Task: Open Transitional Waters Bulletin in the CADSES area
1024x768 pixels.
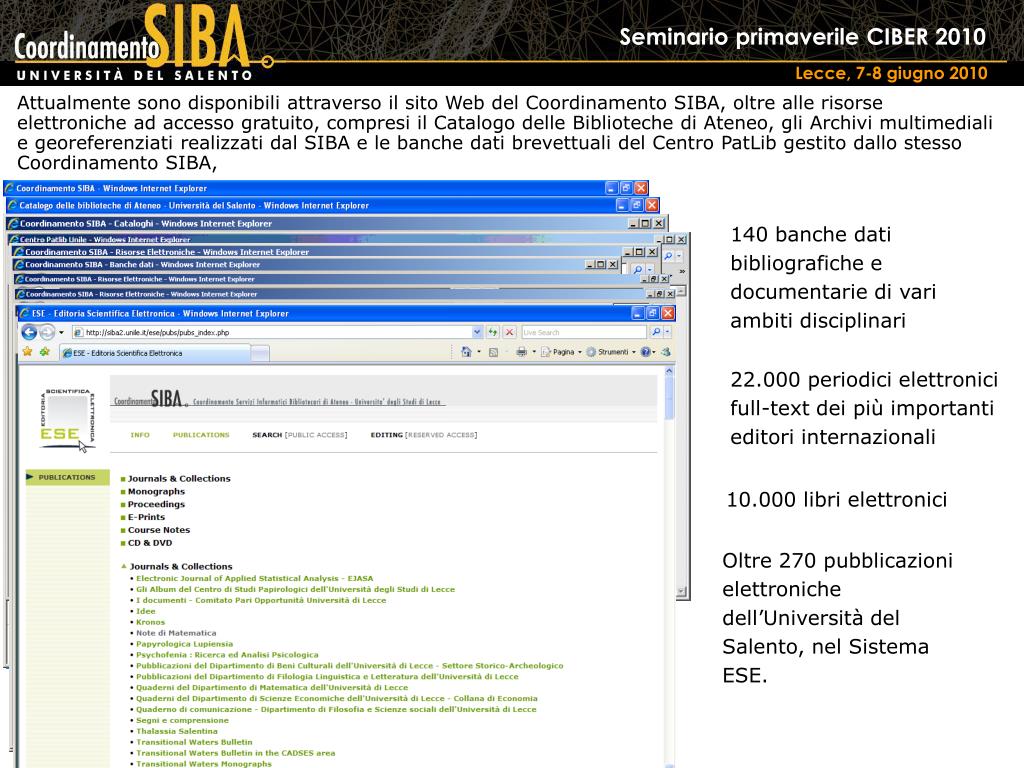Action: click(235, 753)
